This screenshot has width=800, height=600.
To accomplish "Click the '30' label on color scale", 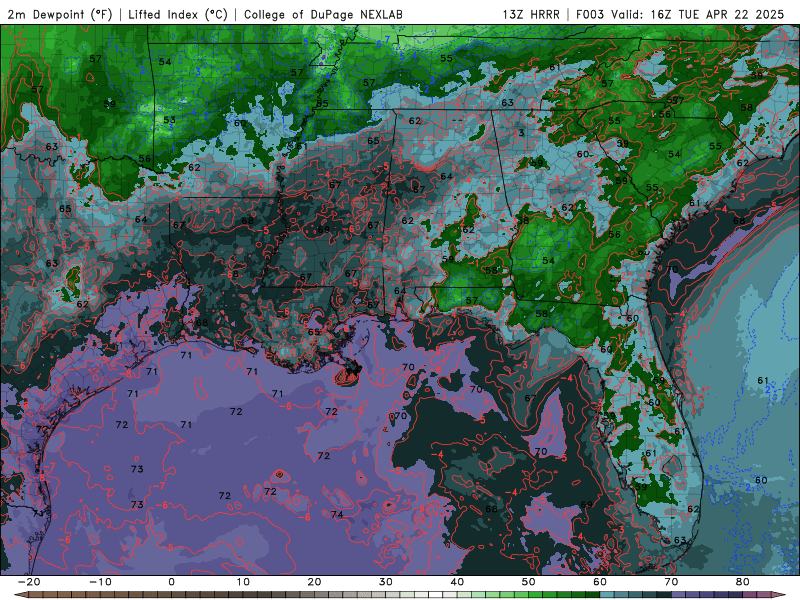I will point(386,582).
